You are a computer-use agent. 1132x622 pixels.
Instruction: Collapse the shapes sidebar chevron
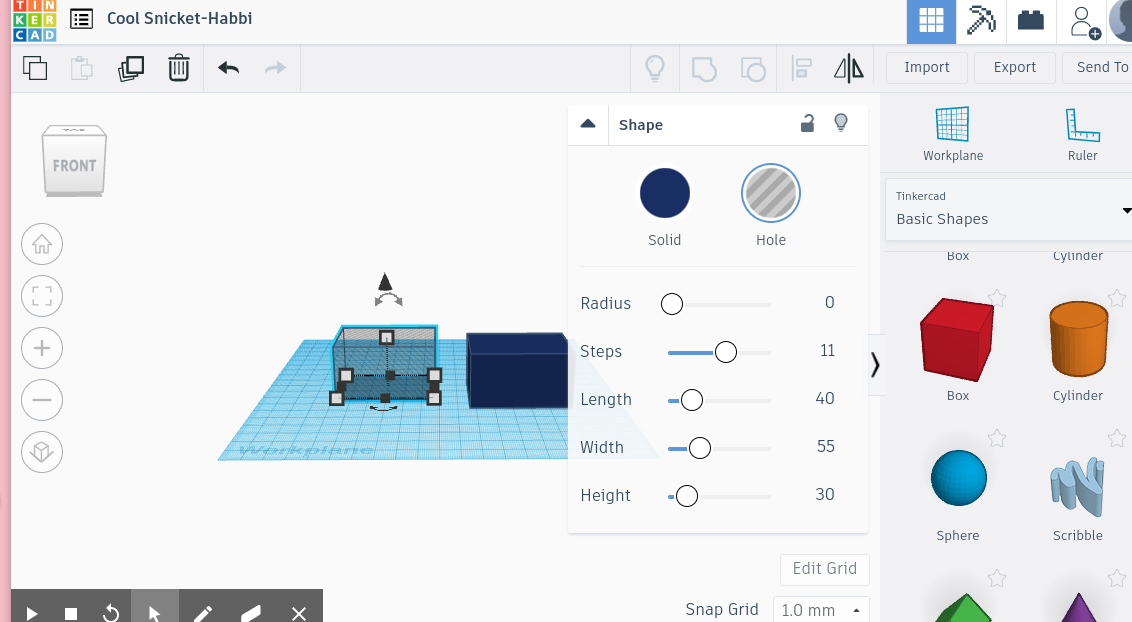pyautogui.click(x=875, y=365)
